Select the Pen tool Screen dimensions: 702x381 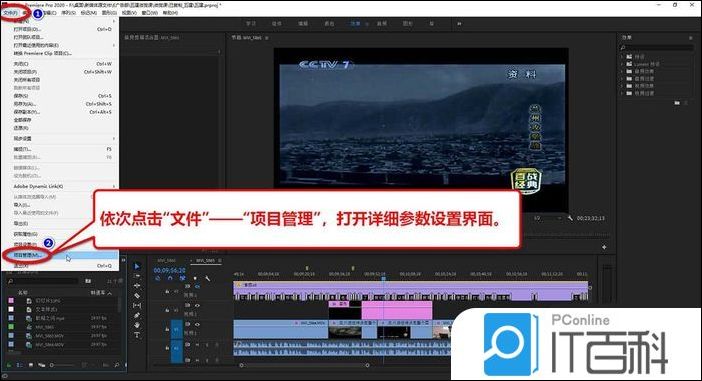pyautogui.click(x=137, y=315)
